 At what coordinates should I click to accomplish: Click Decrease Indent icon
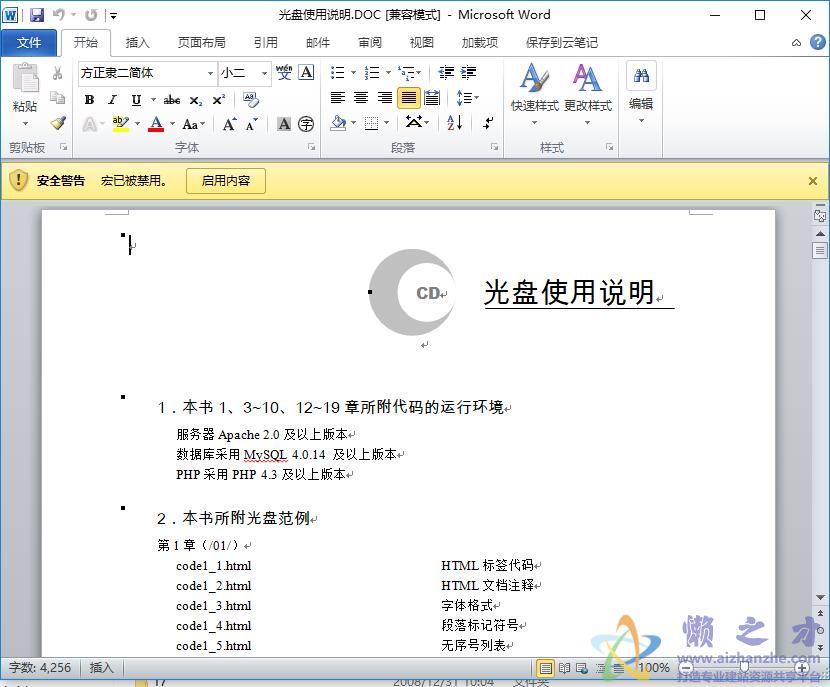point(446,73)
